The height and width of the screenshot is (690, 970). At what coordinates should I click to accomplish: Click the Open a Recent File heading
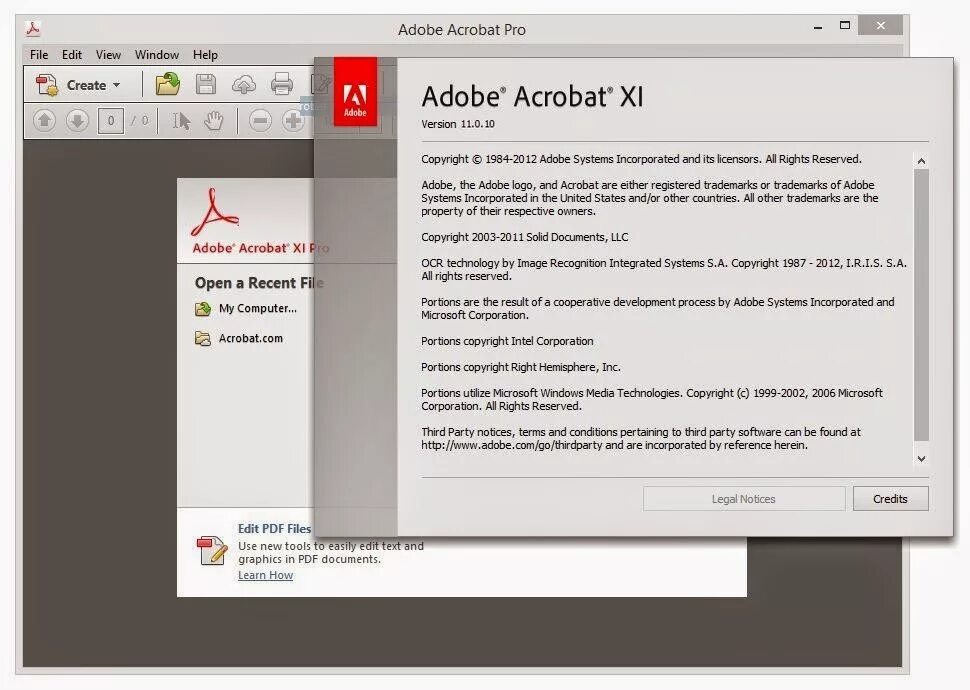[x=259, y=283]
